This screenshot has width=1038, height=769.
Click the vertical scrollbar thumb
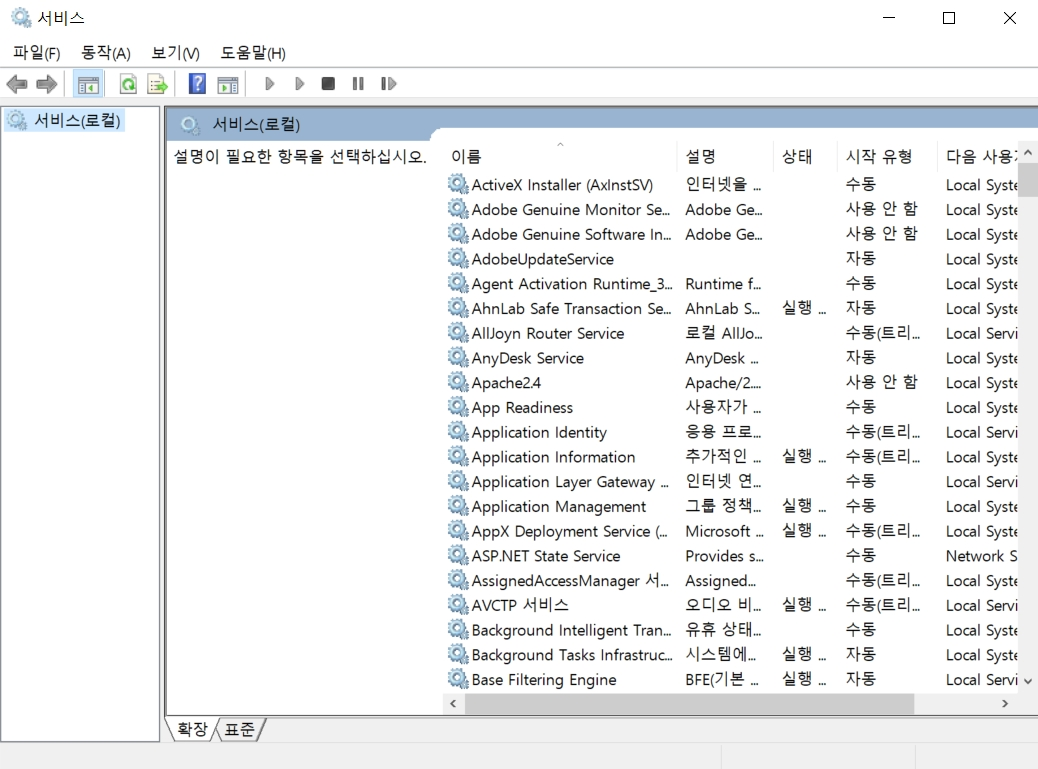point(1027,180)
